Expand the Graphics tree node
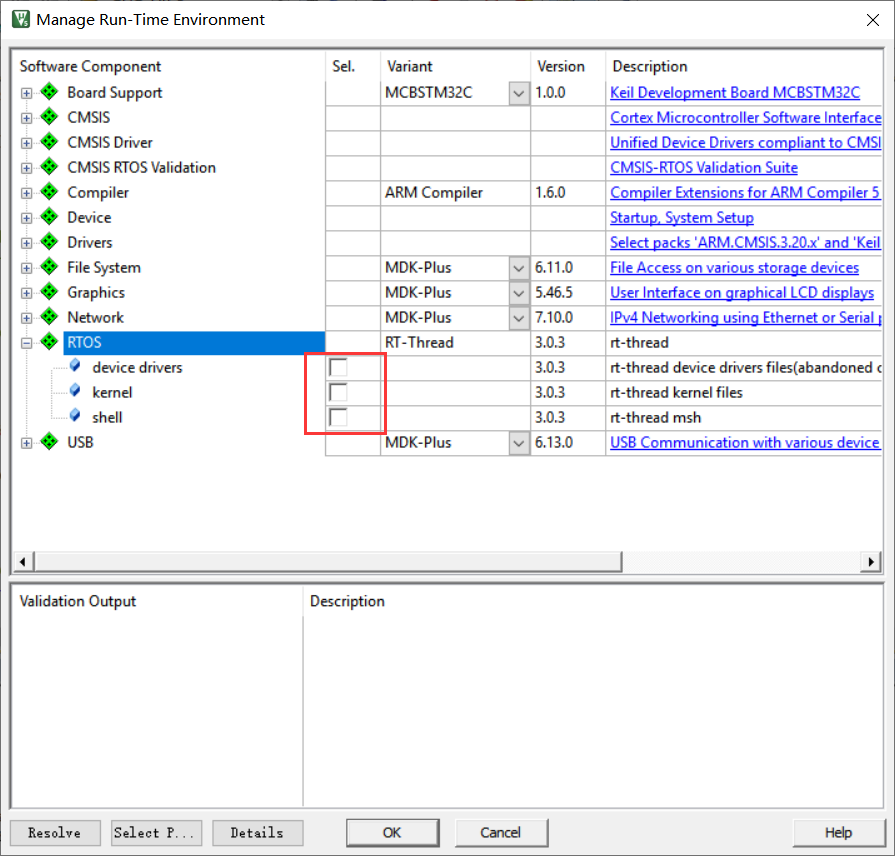 [26, 293]
